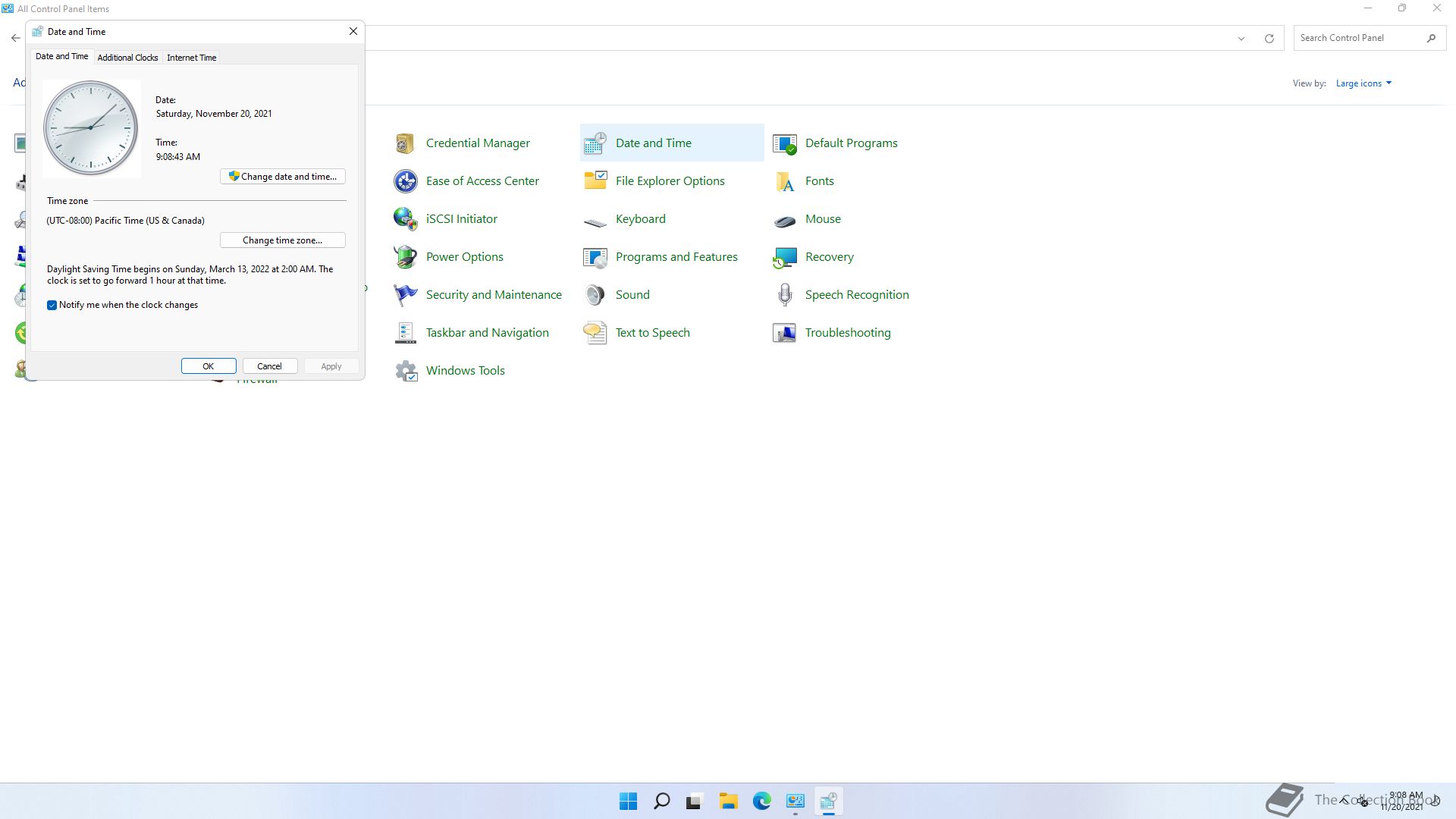Screen dimensions: 1456x819
Task: Open the Sound speaker icon
Action: tap(595, 294)
